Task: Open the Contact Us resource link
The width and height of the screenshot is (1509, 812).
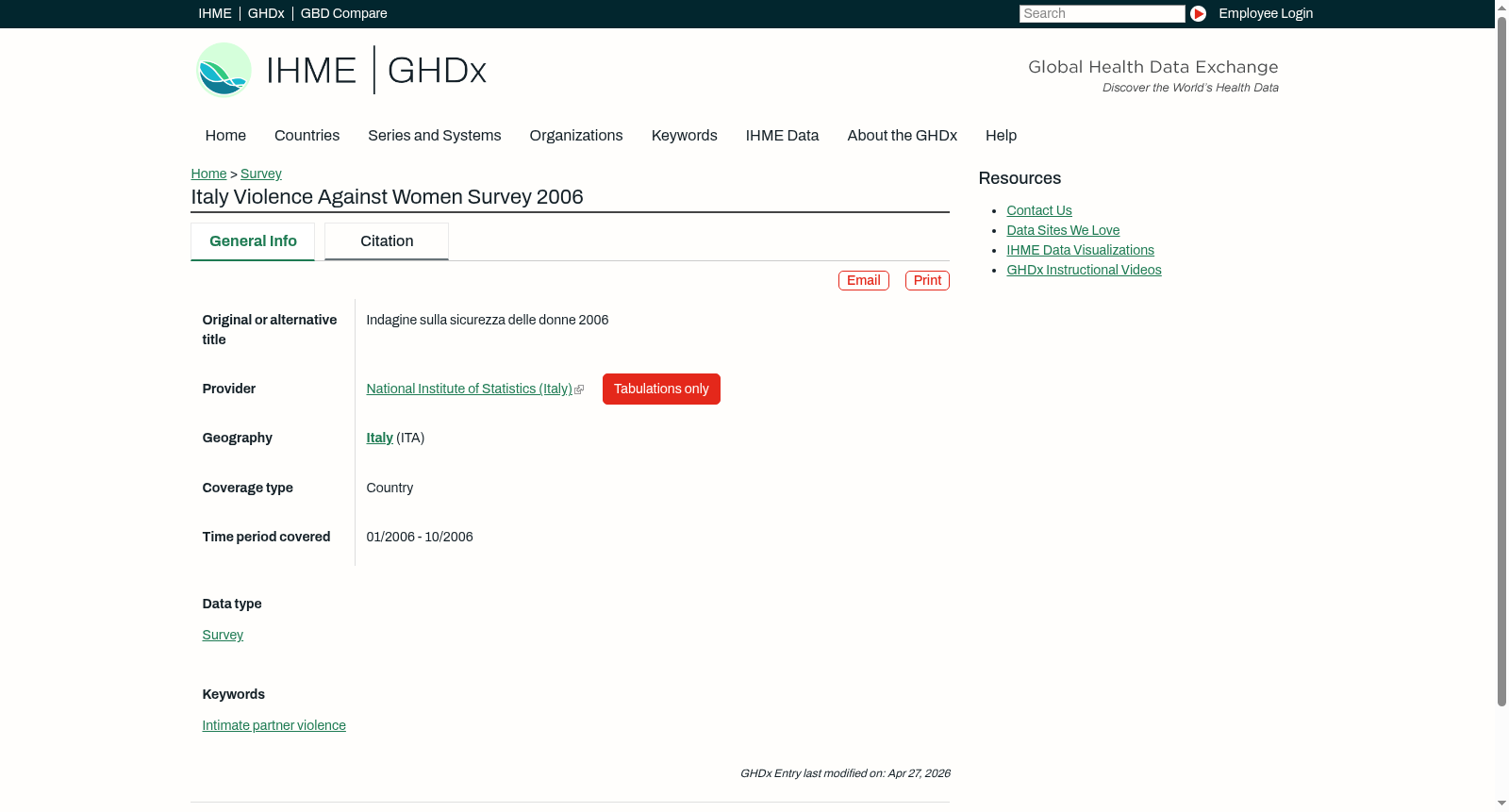Action: pyautogui.click(x=1039, y=210)
